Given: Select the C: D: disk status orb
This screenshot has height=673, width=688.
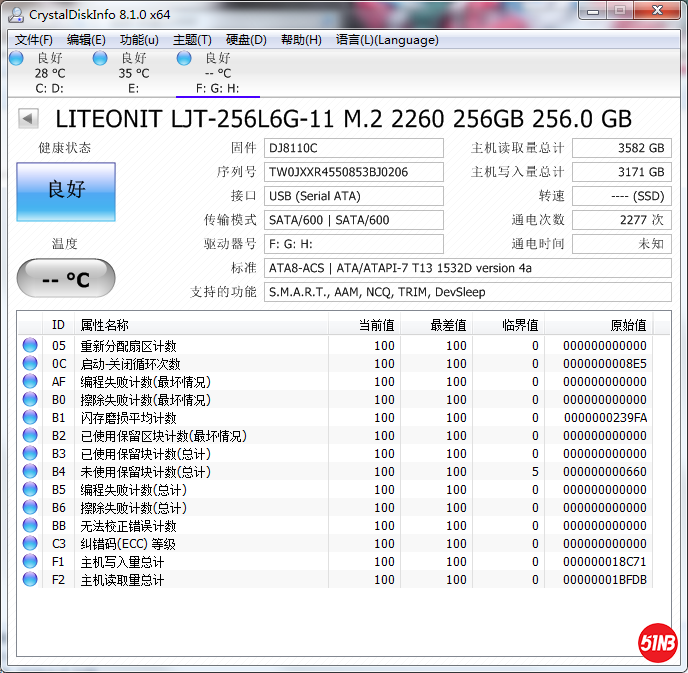Looking at the screenshot, I should point(16,59).
